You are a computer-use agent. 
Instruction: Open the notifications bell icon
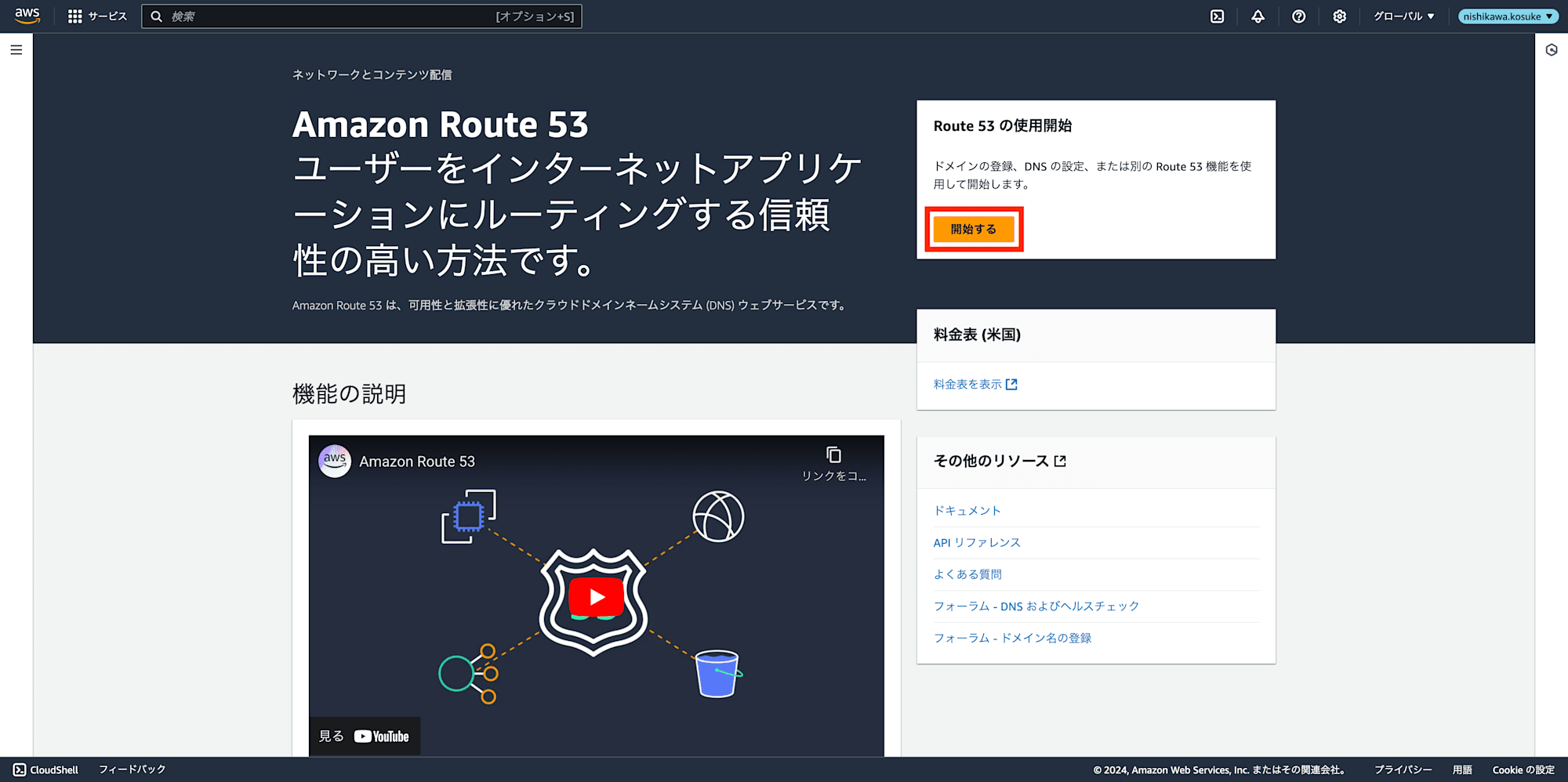point(1258,16)
